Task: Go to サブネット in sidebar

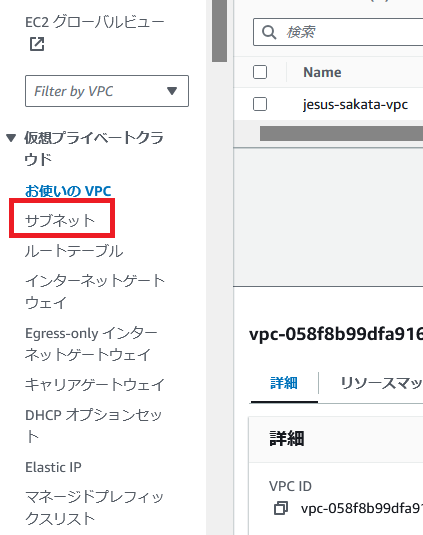Action: click(x=60, y=221)
